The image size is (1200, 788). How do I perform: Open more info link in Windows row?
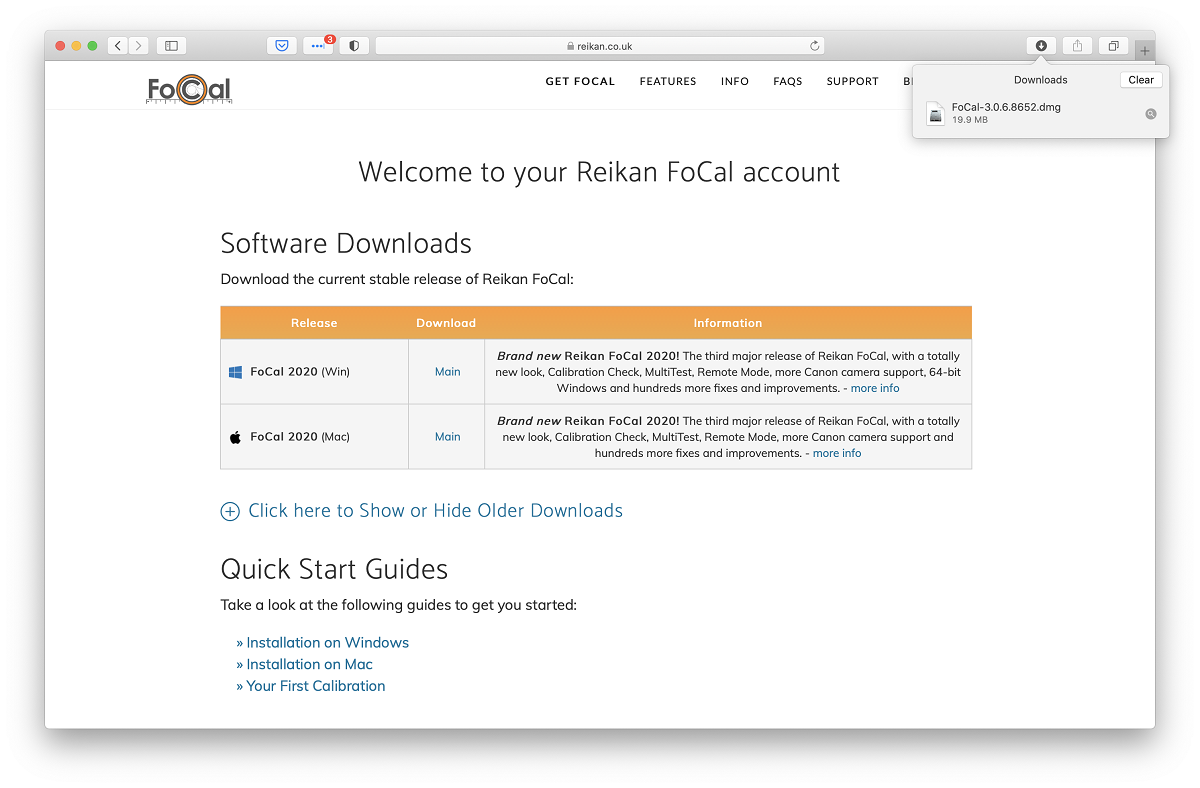click(875, 388)
